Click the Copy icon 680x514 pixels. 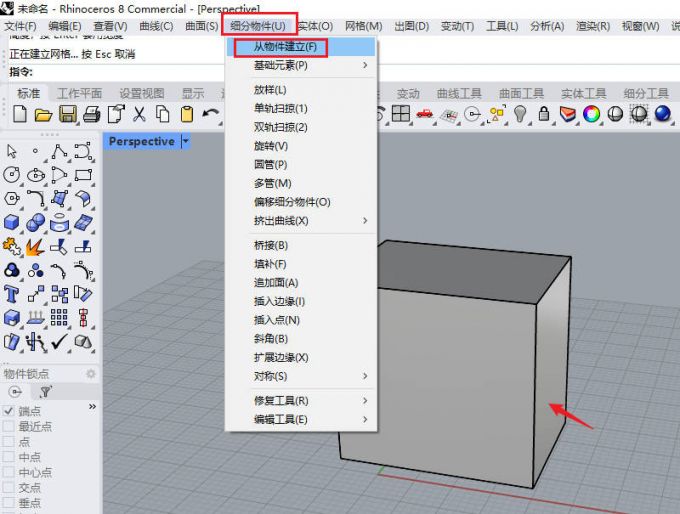pyautogui.click(x=163, y=115)
